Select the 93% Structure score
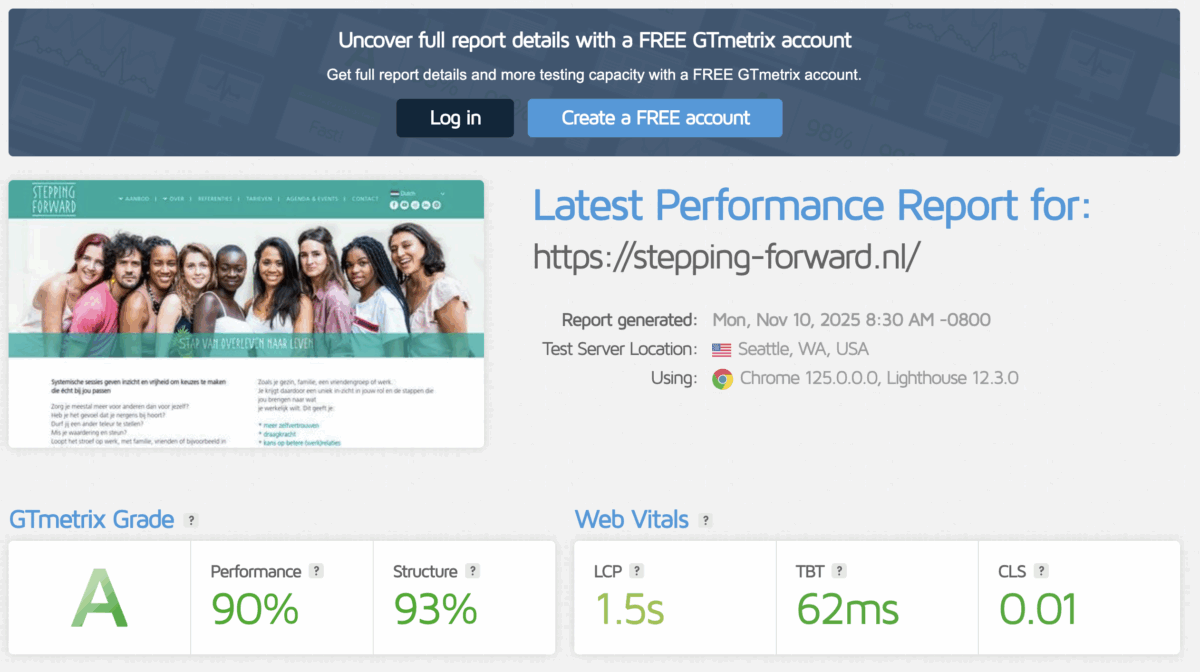The image size is (1200, 672). point(436,608)
